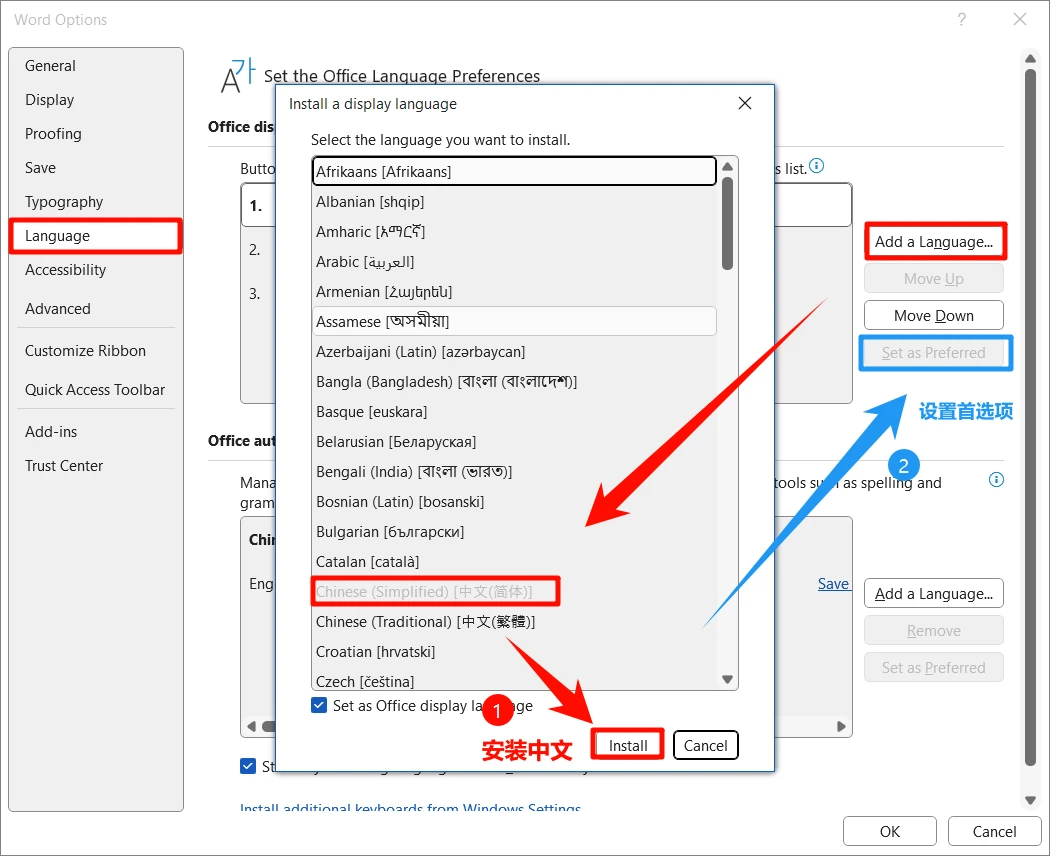The height and width of the screenshot is (856, 1050).
Task: Choose Croatian [hrvatski]
Action: point(514,652)
